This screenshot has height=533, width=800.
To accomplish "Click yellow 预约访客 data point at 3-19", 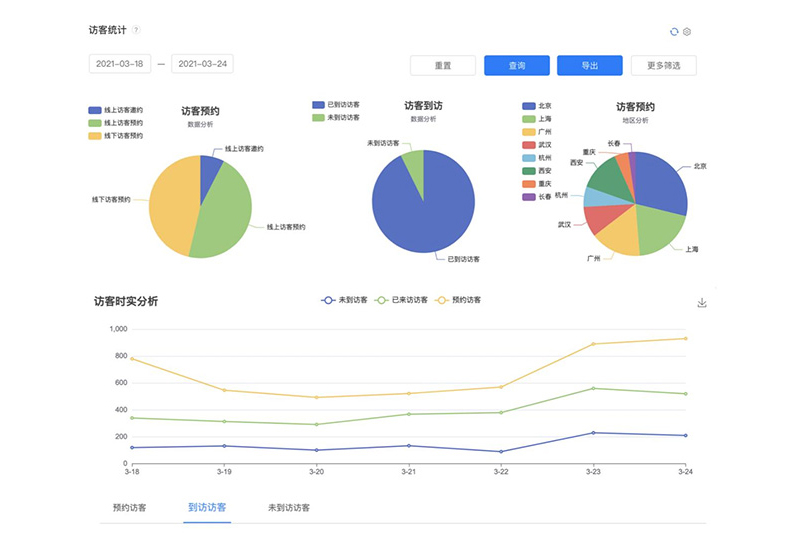I will point(224,390).
